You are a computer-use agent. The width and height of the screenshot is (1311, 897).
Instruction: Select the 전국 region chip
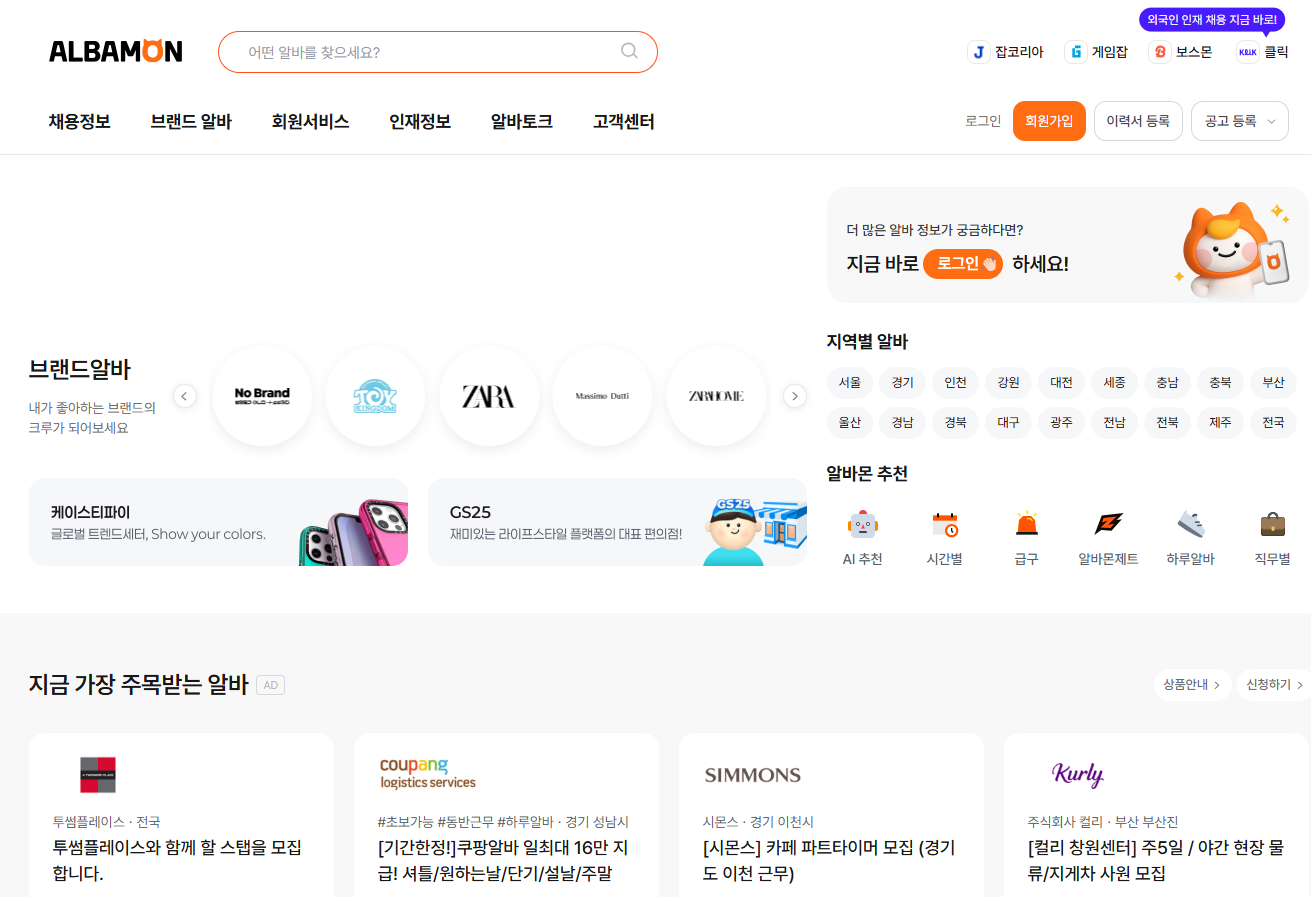[1273, 423]
